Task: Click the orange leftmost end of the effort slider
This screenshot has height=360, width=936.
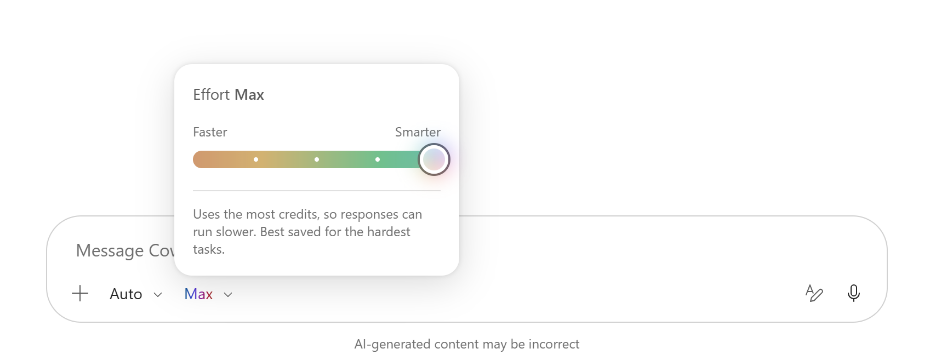Action: pos(201,159)
